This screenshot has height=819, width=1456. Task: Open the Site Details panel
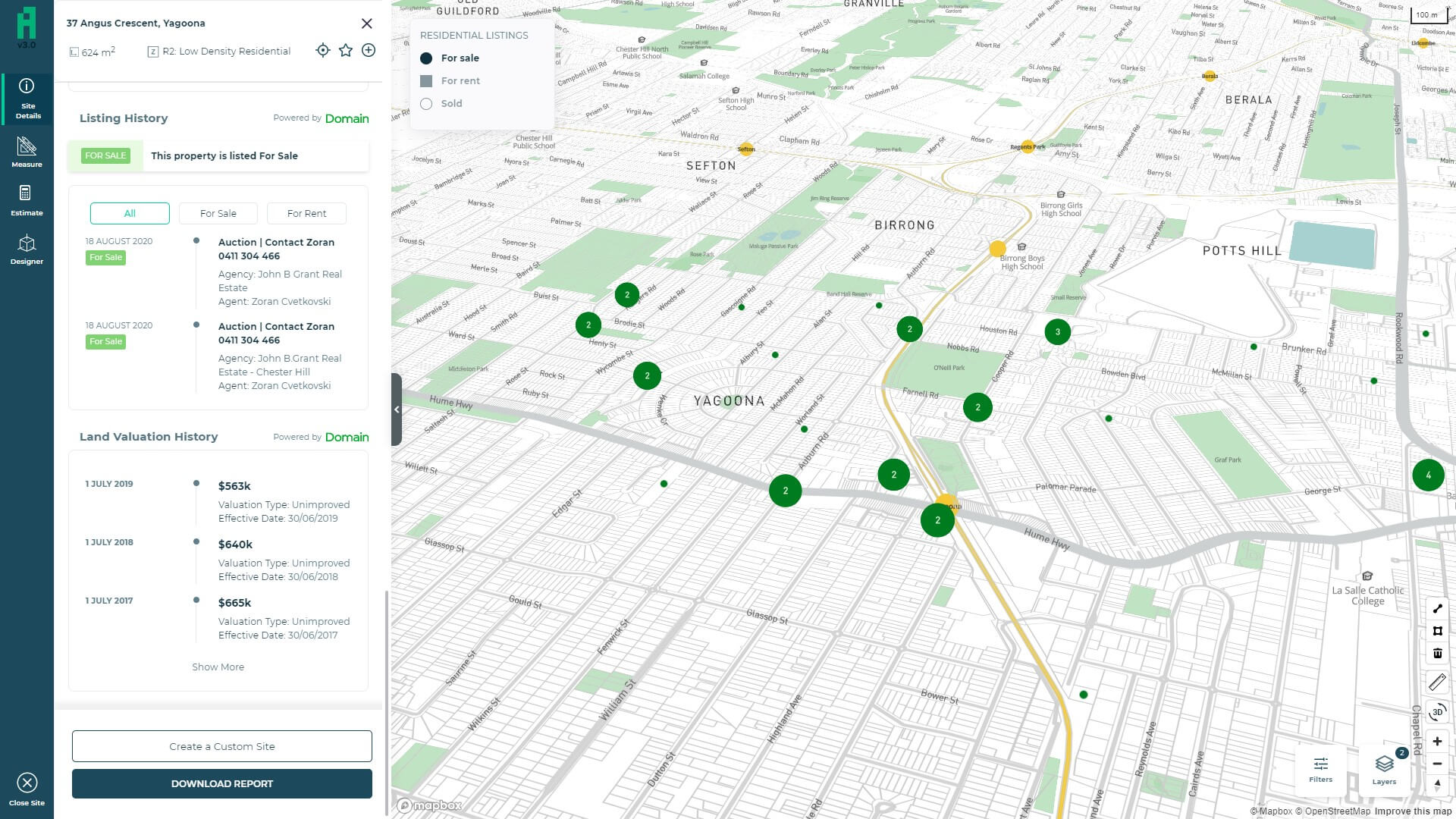click(x=27, y=99)
